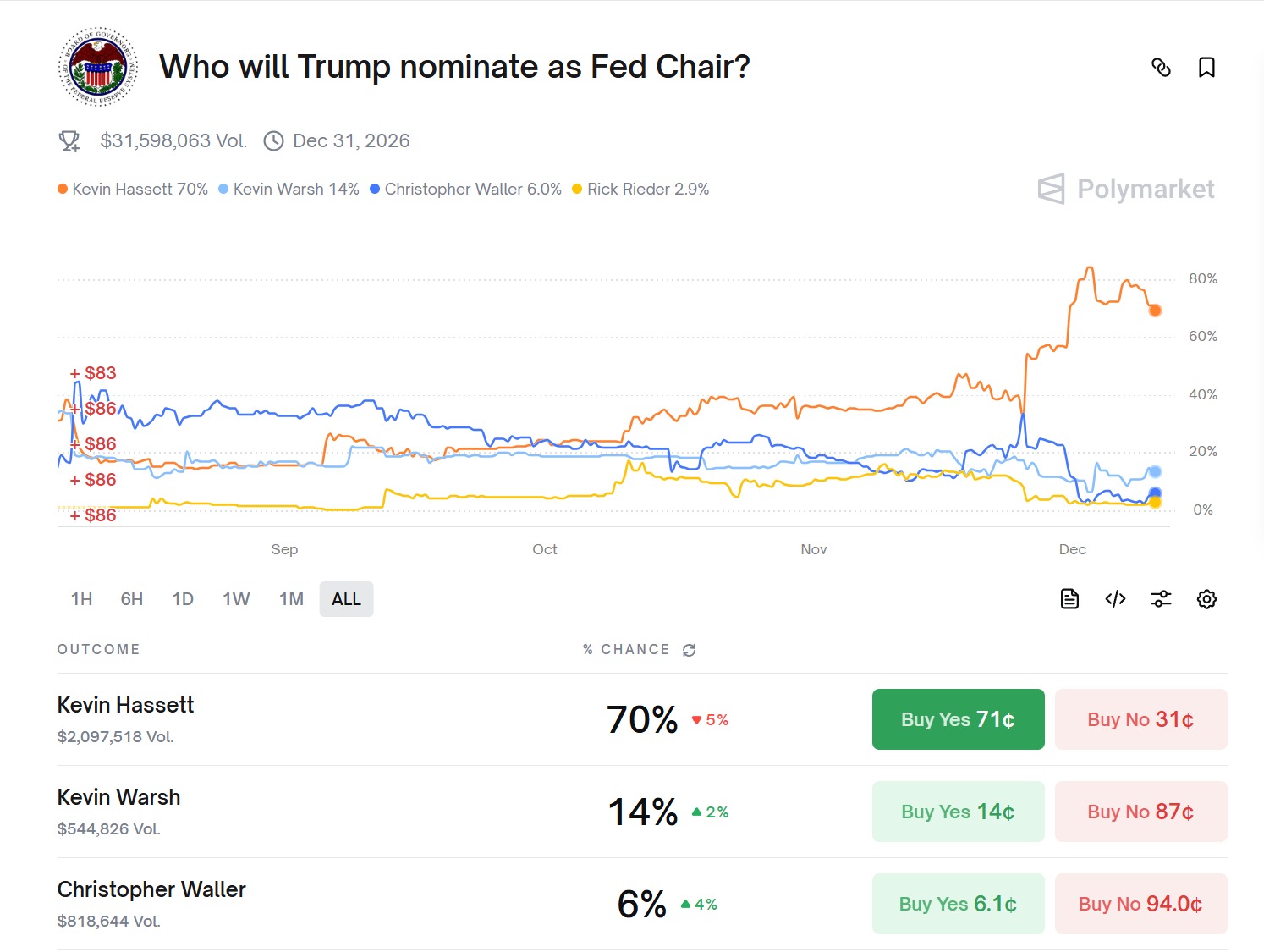The width and height of the screenshot is (1264, 952).
Task: Toggle Kevin Warsh series in chart legend
Action: pyautogui.click(x=223, y=189)
